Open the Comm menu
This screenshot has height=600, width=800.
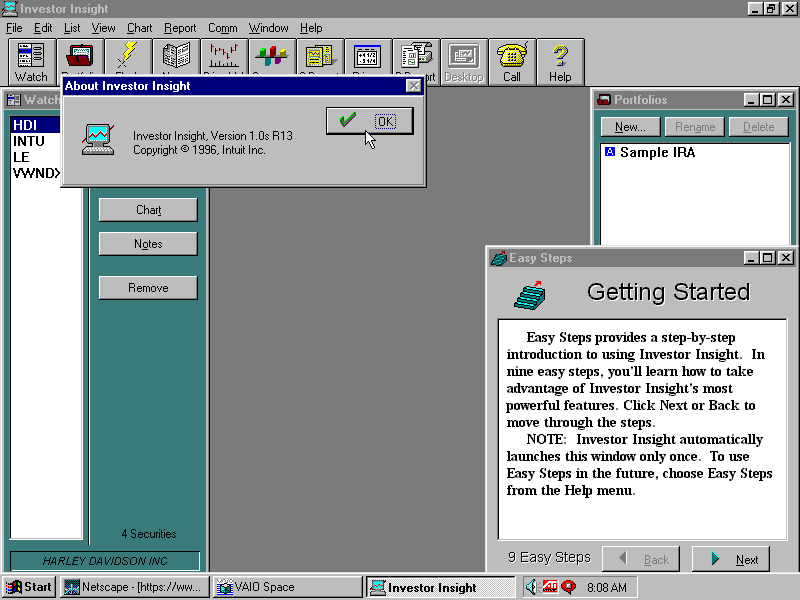point(222,28)
